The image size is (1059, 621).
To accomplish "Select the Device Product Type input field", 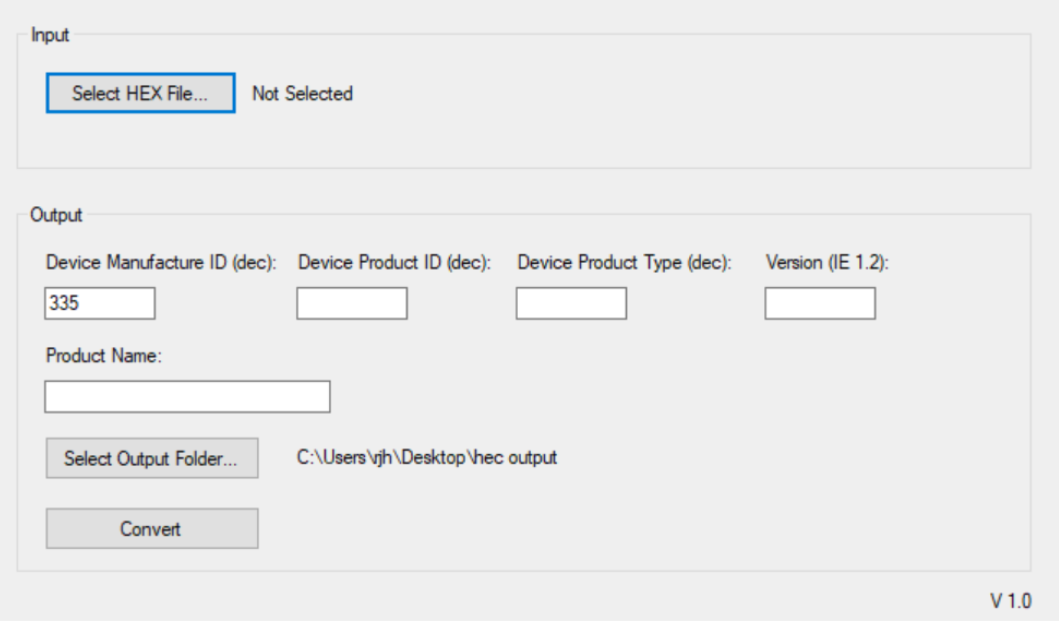I will [x=571, y=303].
